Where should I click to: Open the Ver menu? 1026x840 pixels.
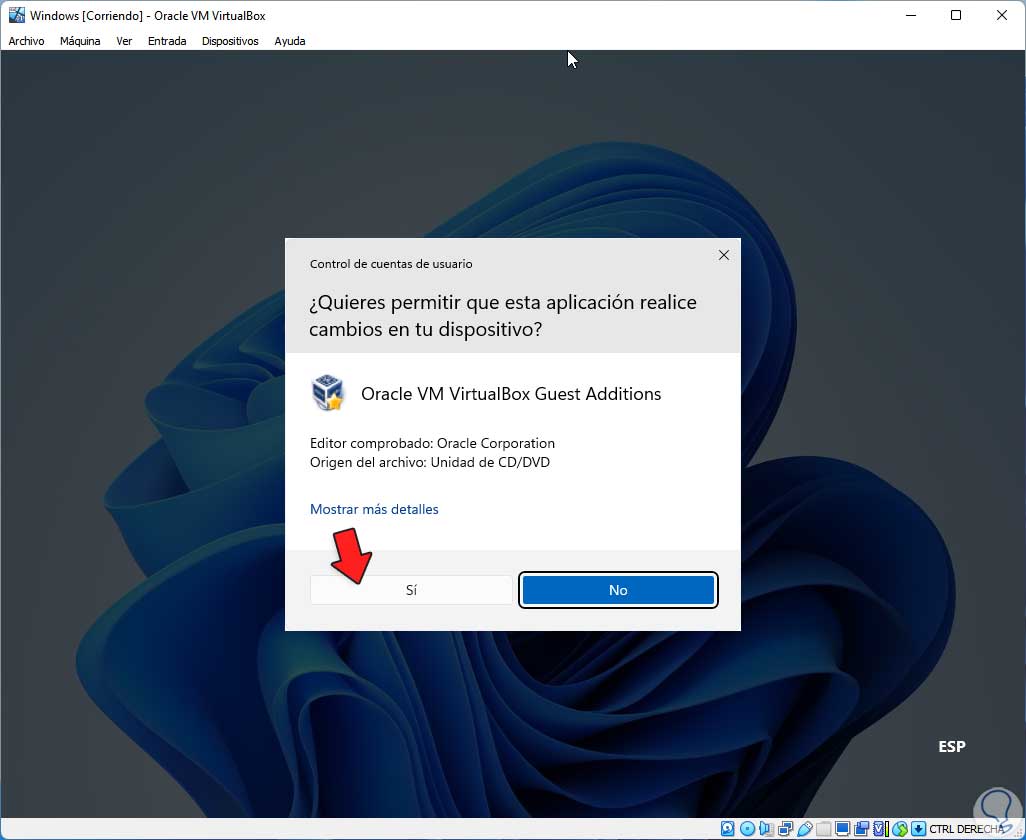coord(124,41)
